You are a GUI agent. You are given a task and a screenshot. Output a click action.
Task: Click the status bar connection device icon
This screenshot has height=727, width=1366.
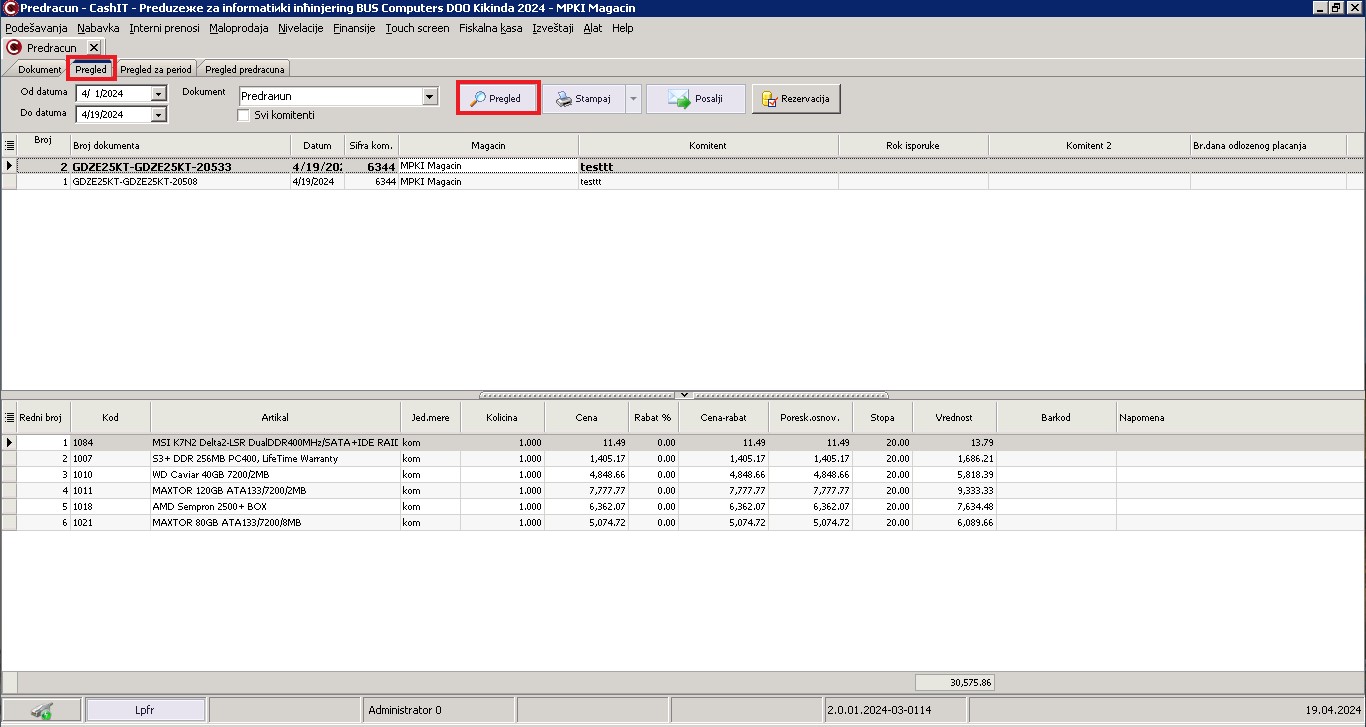[x=42, y=710]
